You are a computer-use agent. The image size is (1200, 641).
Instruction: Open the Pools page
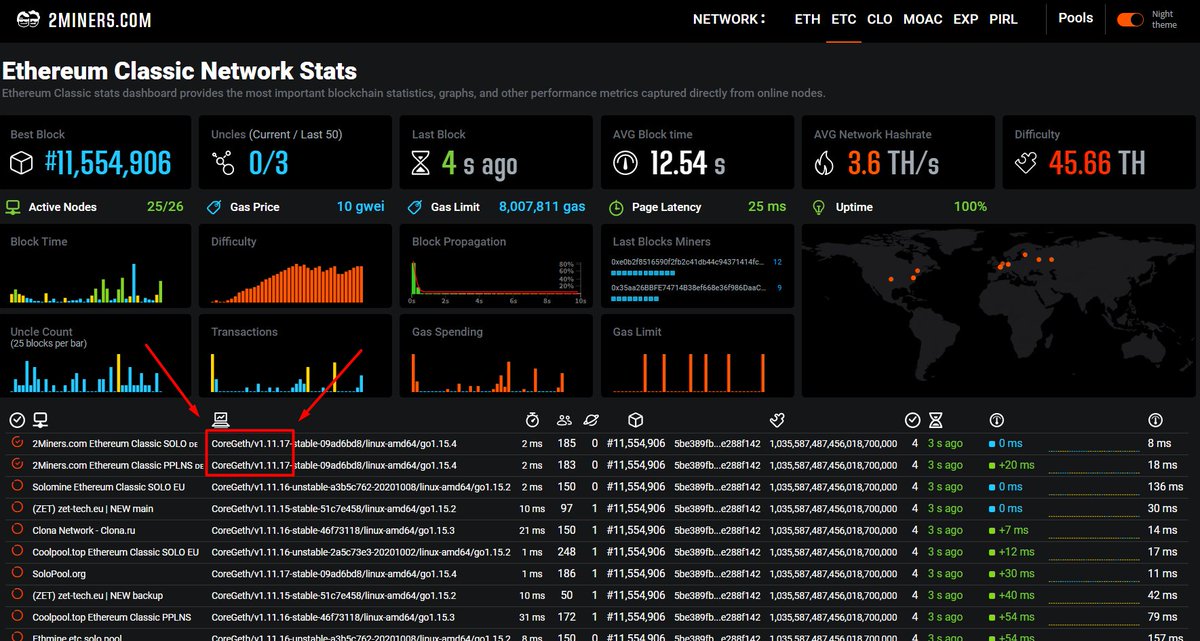coord(1076,18)
